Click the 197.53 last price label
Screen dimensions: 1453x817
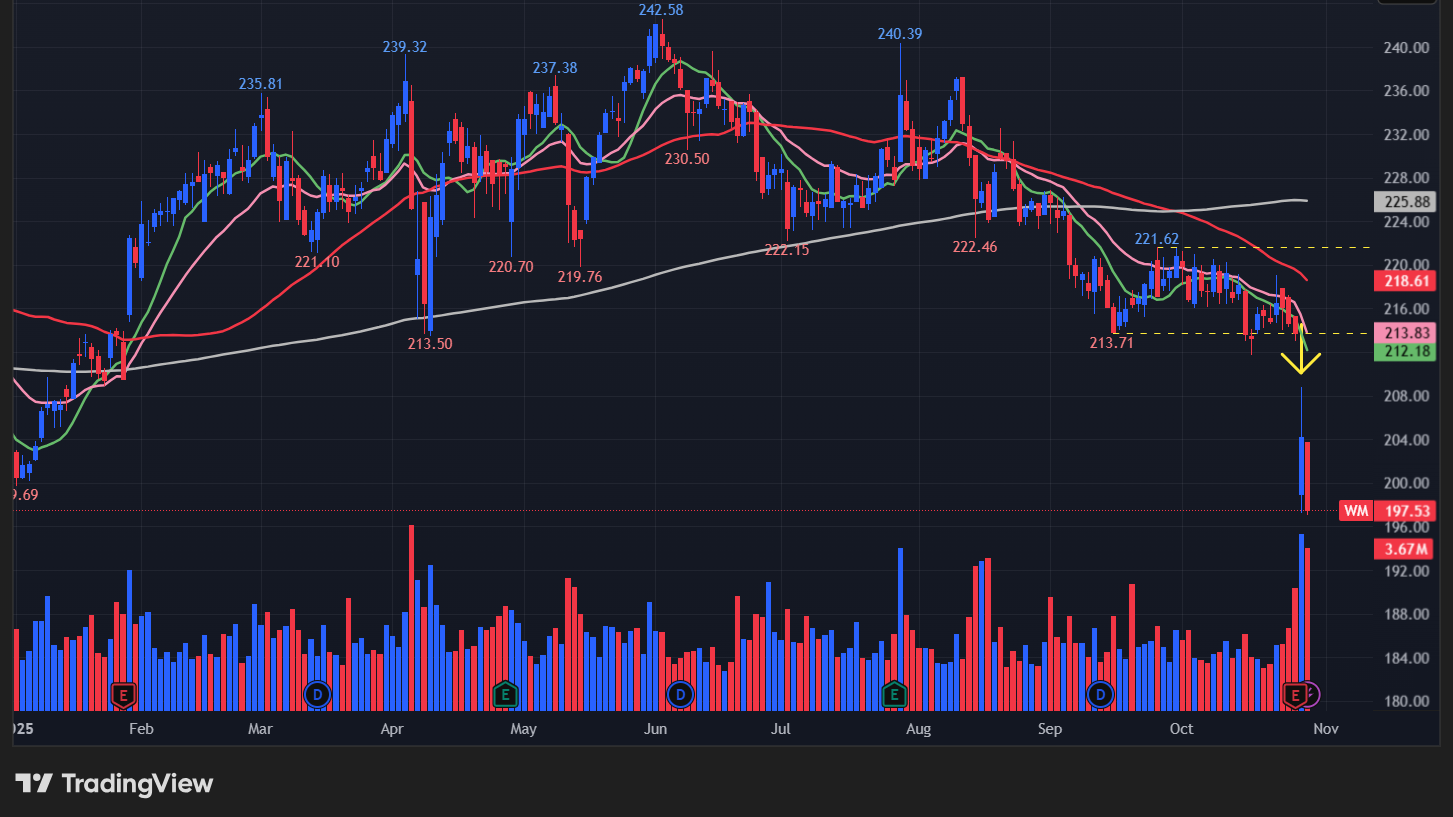click(x=1406, y=511)
